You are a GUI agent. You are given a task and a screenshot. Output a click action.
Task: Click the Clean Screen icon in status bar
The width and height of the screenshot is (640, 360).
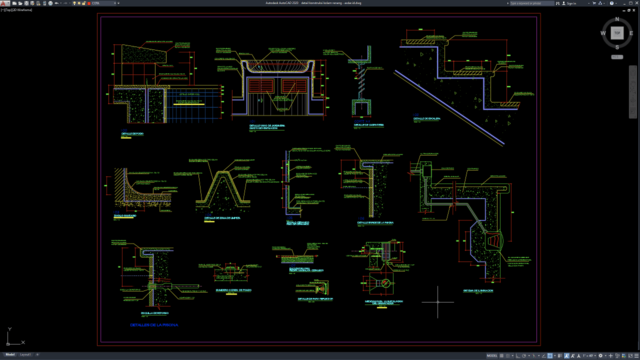click(636, 356)
